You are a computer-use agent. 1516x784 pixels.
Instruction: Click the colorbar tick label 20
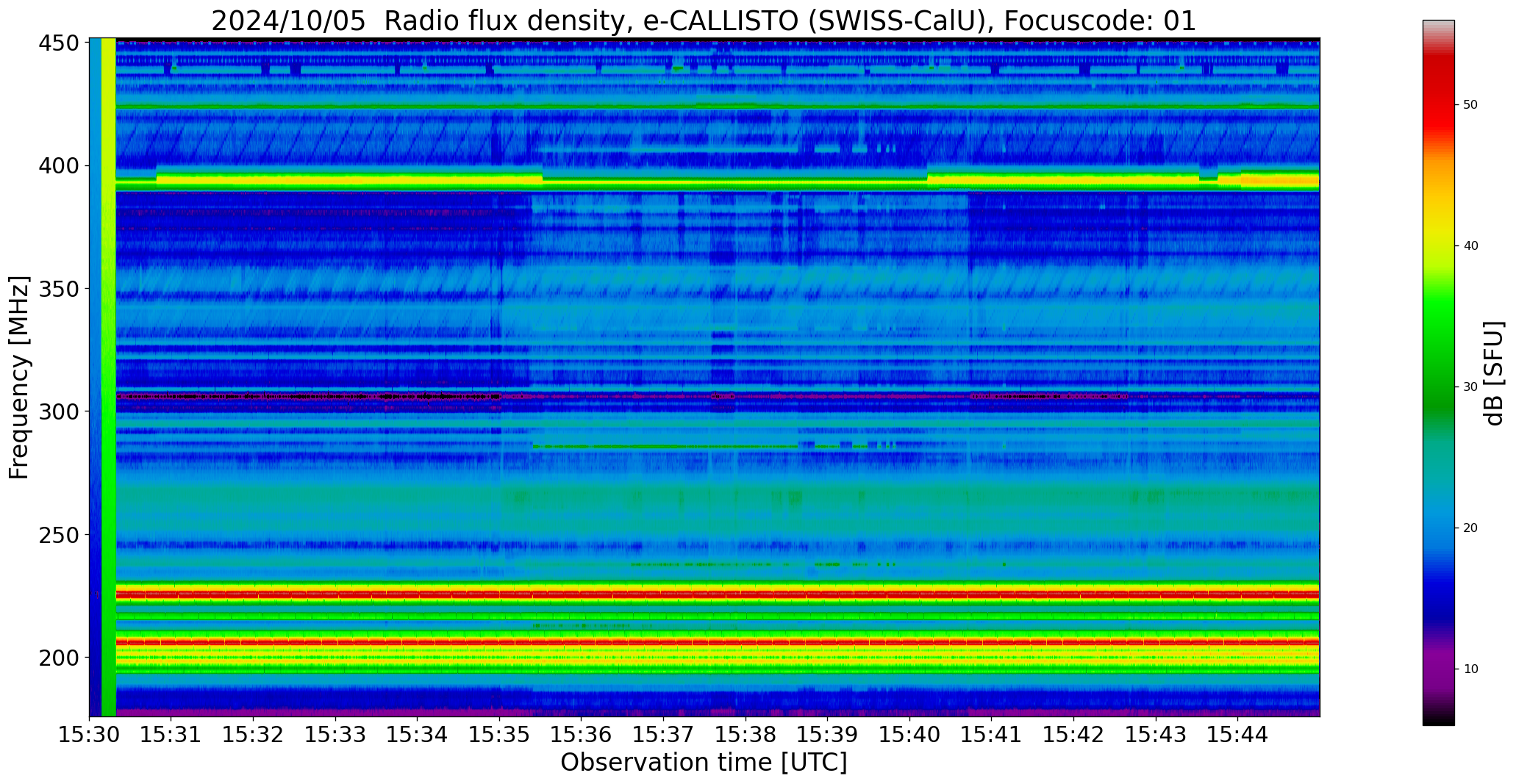(x=1470, y=528)
